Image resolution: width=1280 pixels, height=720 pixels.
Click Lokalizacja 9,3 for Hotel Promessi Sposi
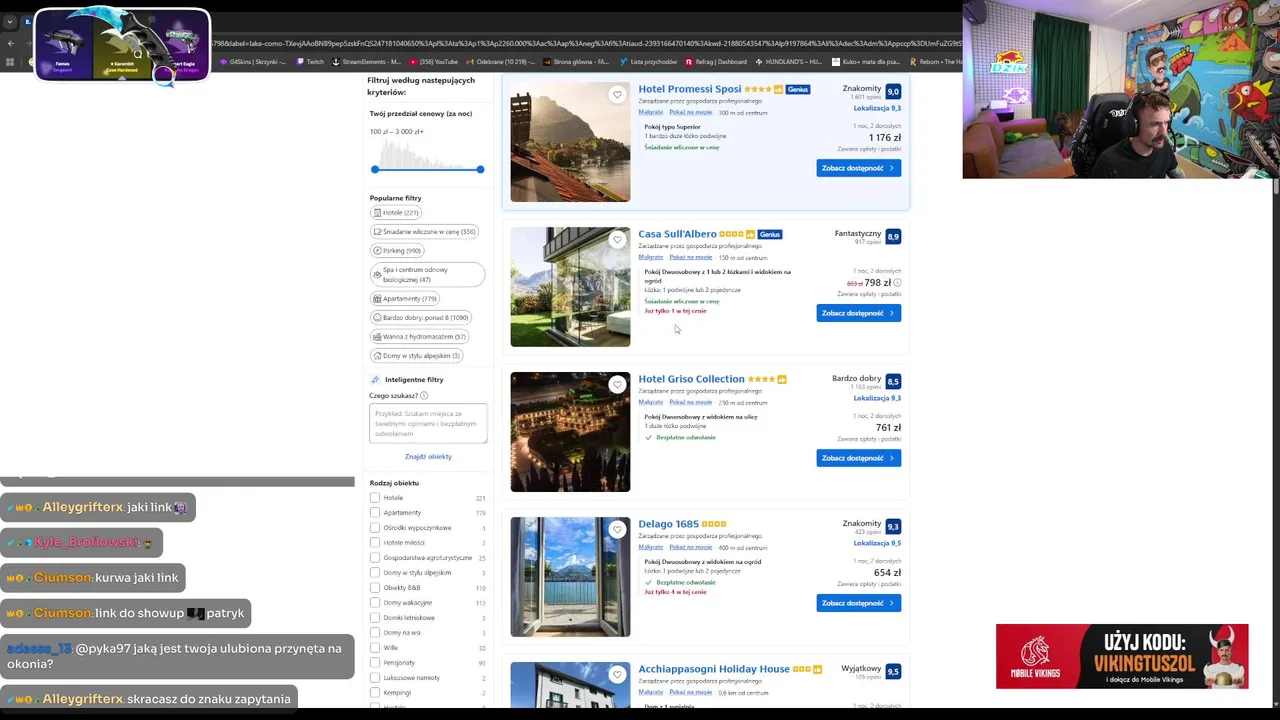877,108
